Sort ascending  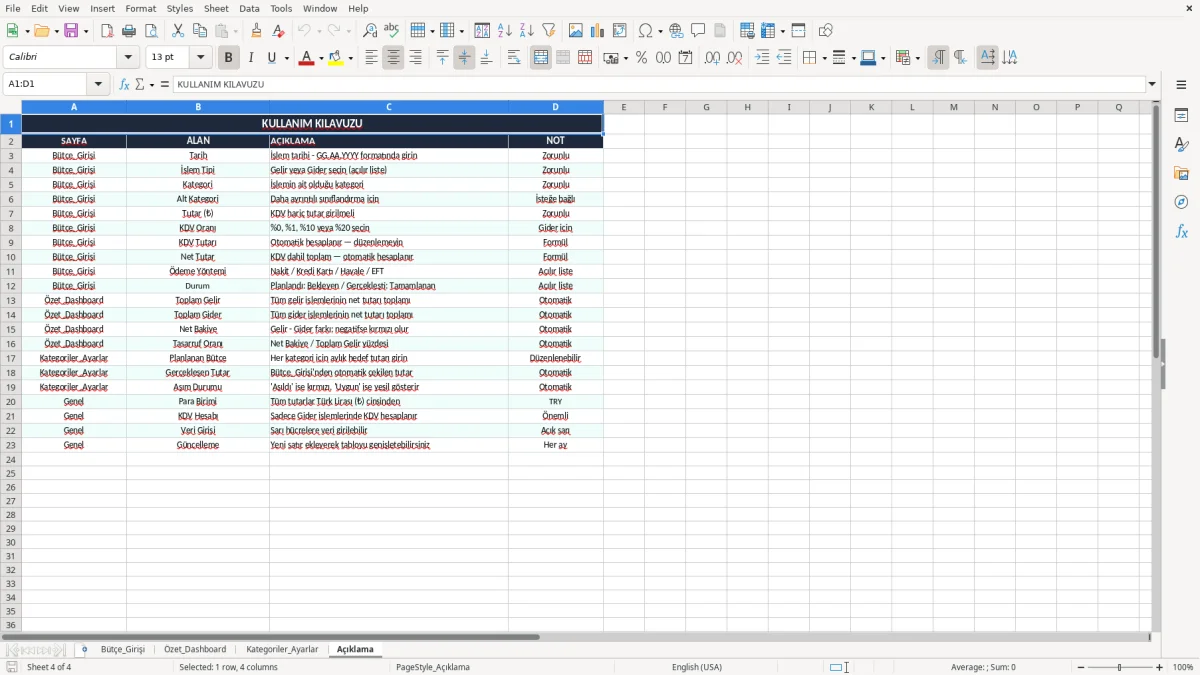(505, 31)
